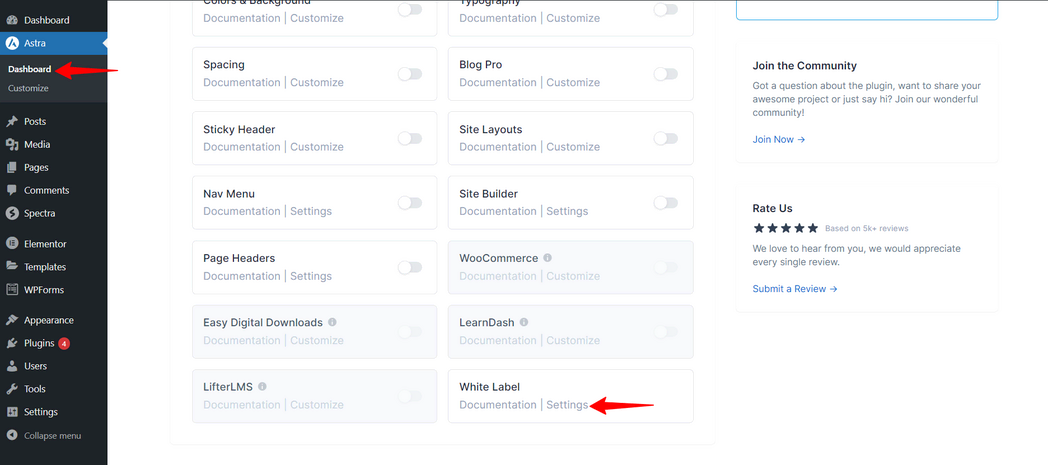Enable the Sticky Header toggle

coord(410,138)
